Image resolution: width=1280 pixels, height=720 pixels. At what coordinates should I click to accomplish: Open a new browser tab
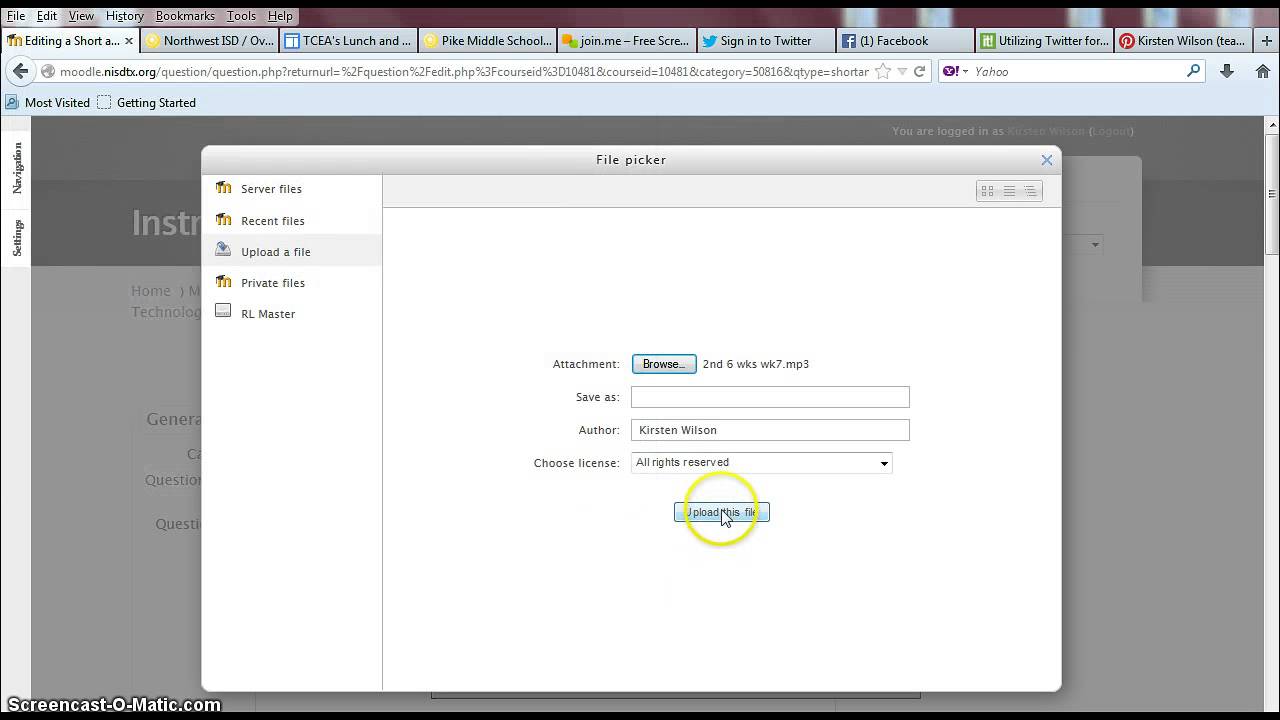1267,41
